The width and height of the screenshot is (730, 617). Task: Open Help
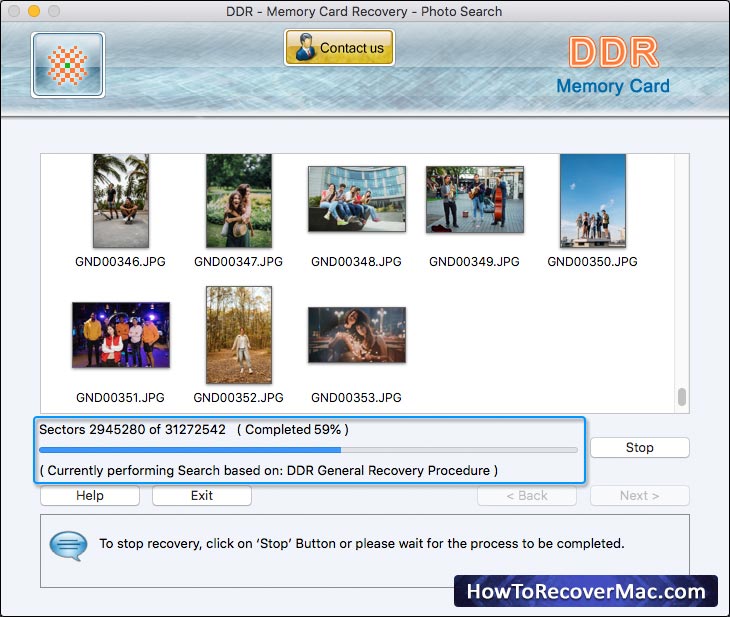(90, 495)
